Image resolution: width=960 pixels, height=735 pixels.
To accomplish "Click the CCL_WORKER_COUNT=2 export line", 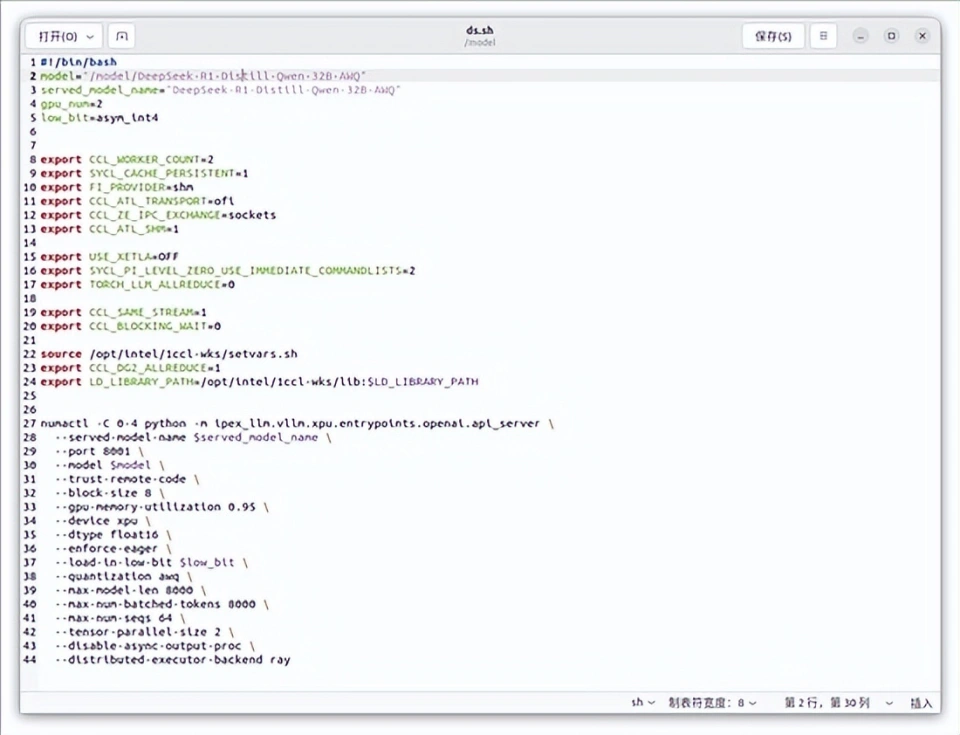I will (x=127, y=159).
